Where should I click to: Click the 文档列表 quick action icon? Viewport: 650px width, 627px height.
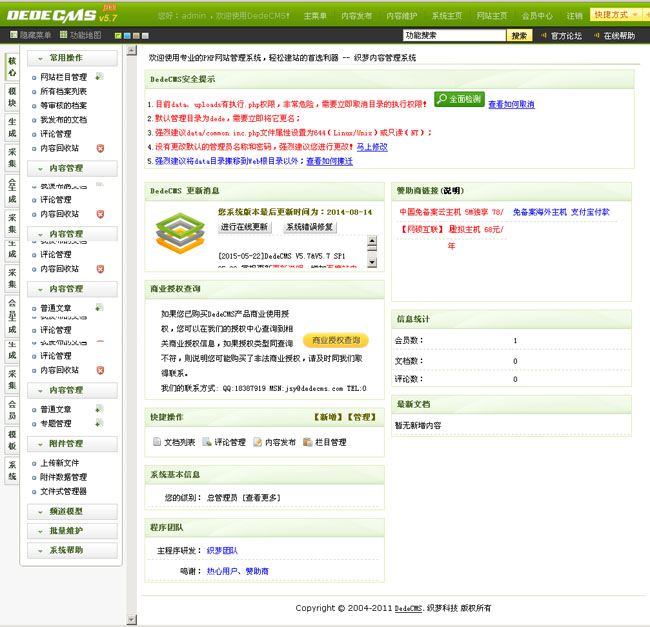coord(157,442)
